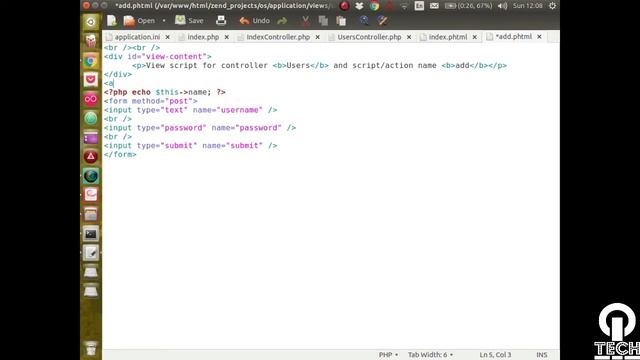This screenshot has height=360, width=640.
Task: Close the application.ini tab
Action: tap(167, 37)
